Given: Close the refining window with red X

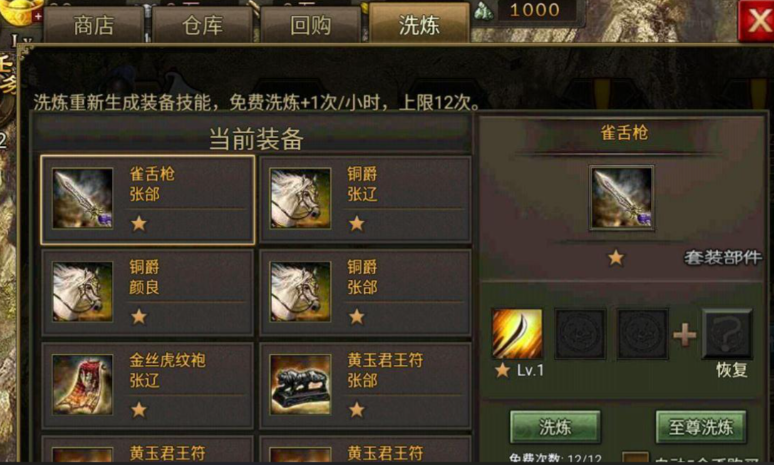Looking at the screenshot, I should (x=756, y=21).
